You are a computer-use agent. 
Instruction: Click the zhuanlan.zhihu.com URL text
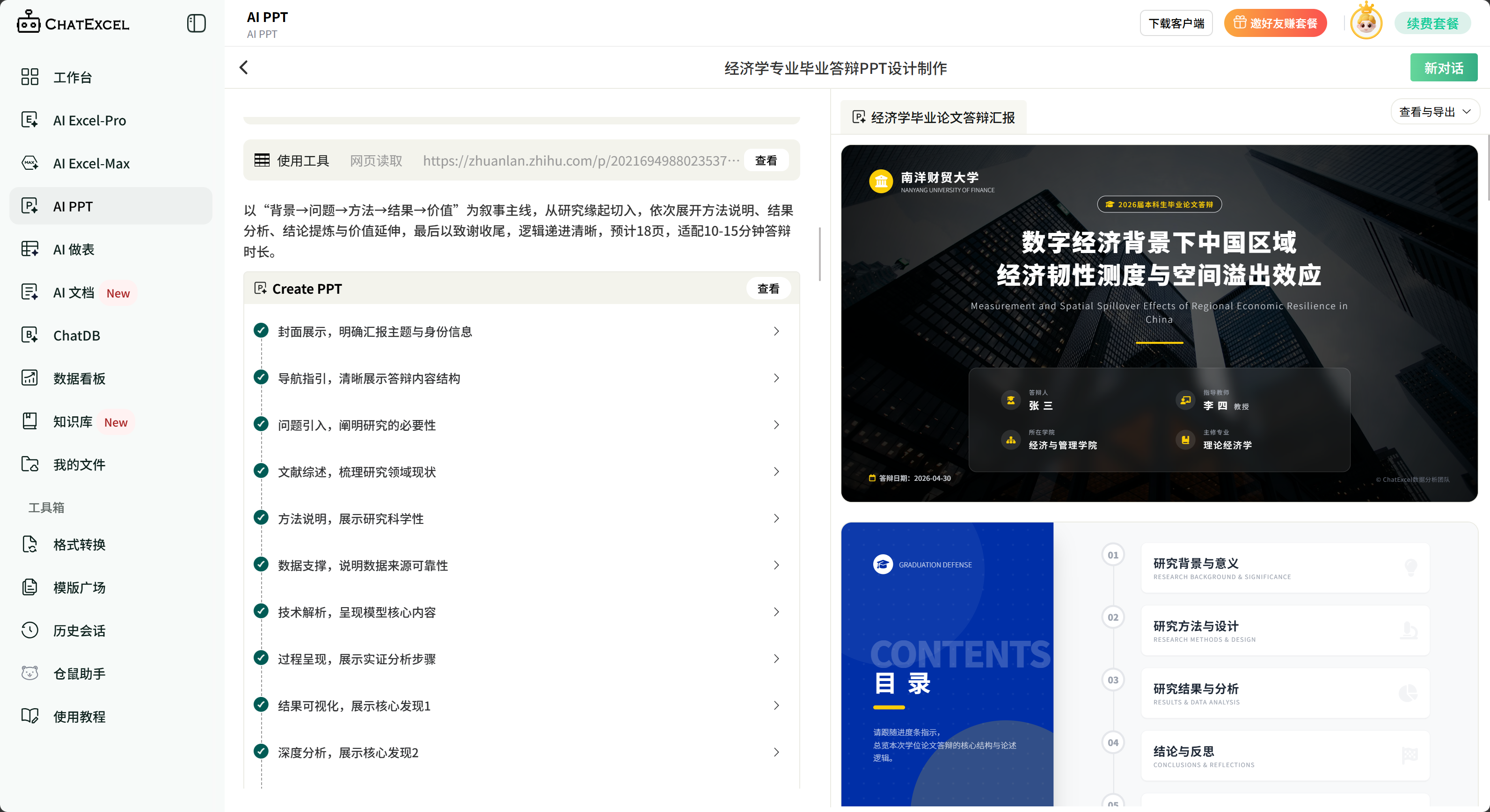(x=581, y=160)
